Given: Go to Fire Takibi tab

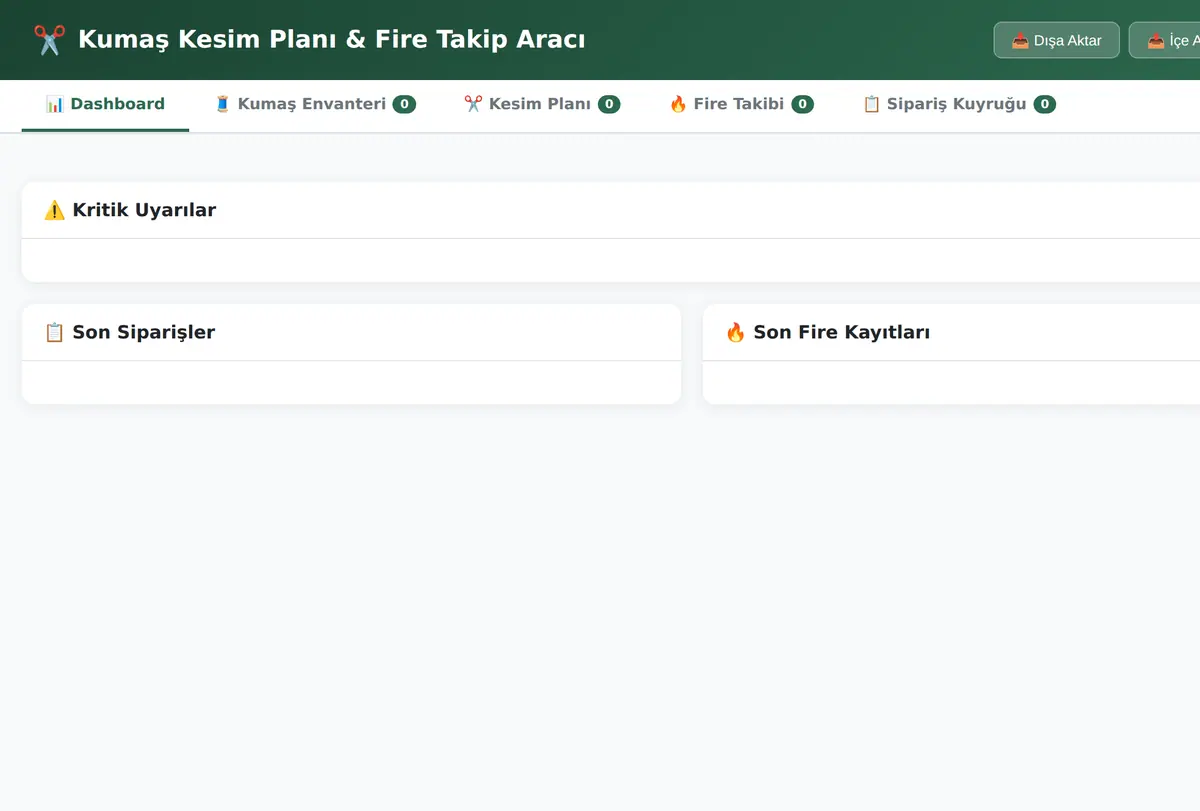Looking at the screenshot, I should [x=741, y=104].
